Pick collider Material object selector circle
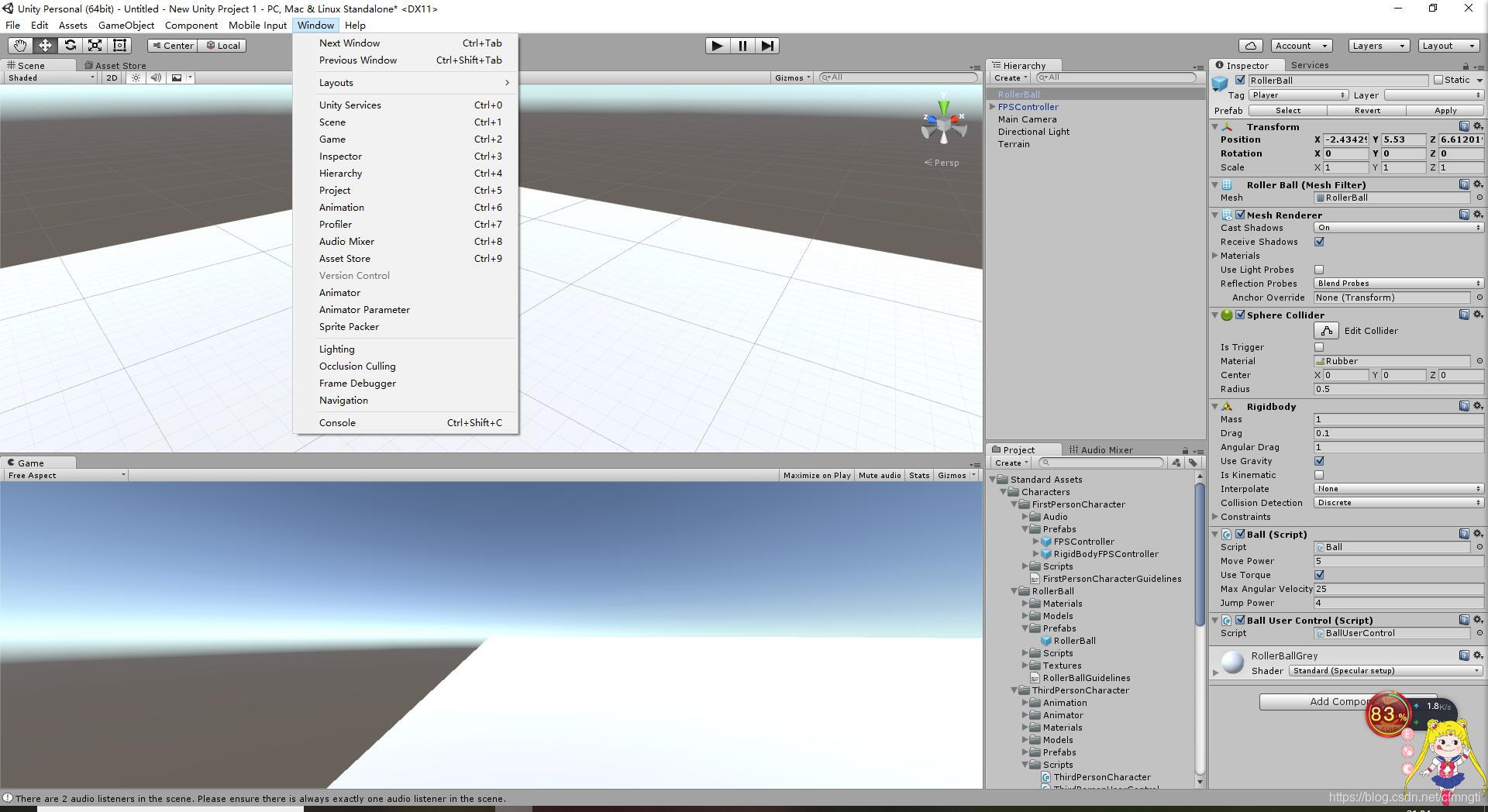 tap(1479, 361)
